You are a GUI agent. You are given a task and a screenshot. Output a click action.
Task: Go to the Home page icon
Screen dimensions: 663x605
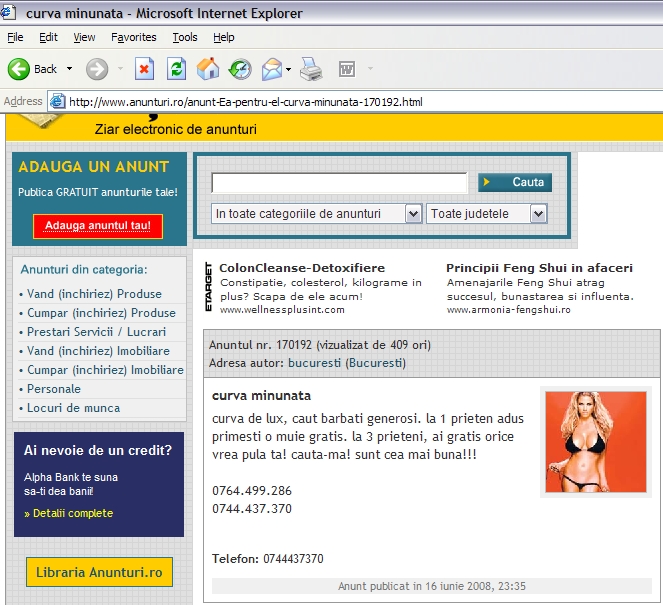pos(208,68)
